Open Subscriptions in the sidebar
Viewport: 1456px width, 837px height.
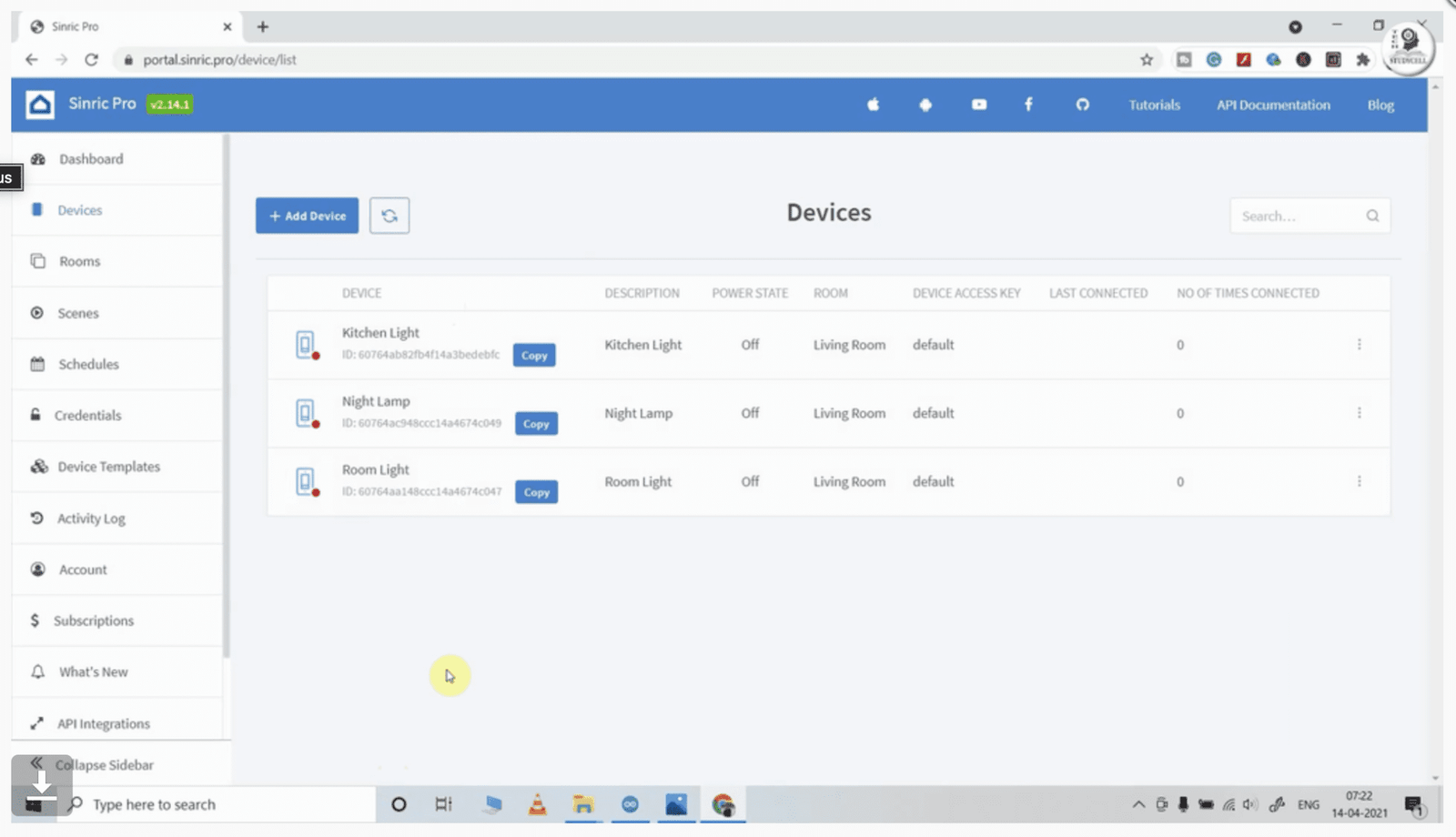[116, 620]
